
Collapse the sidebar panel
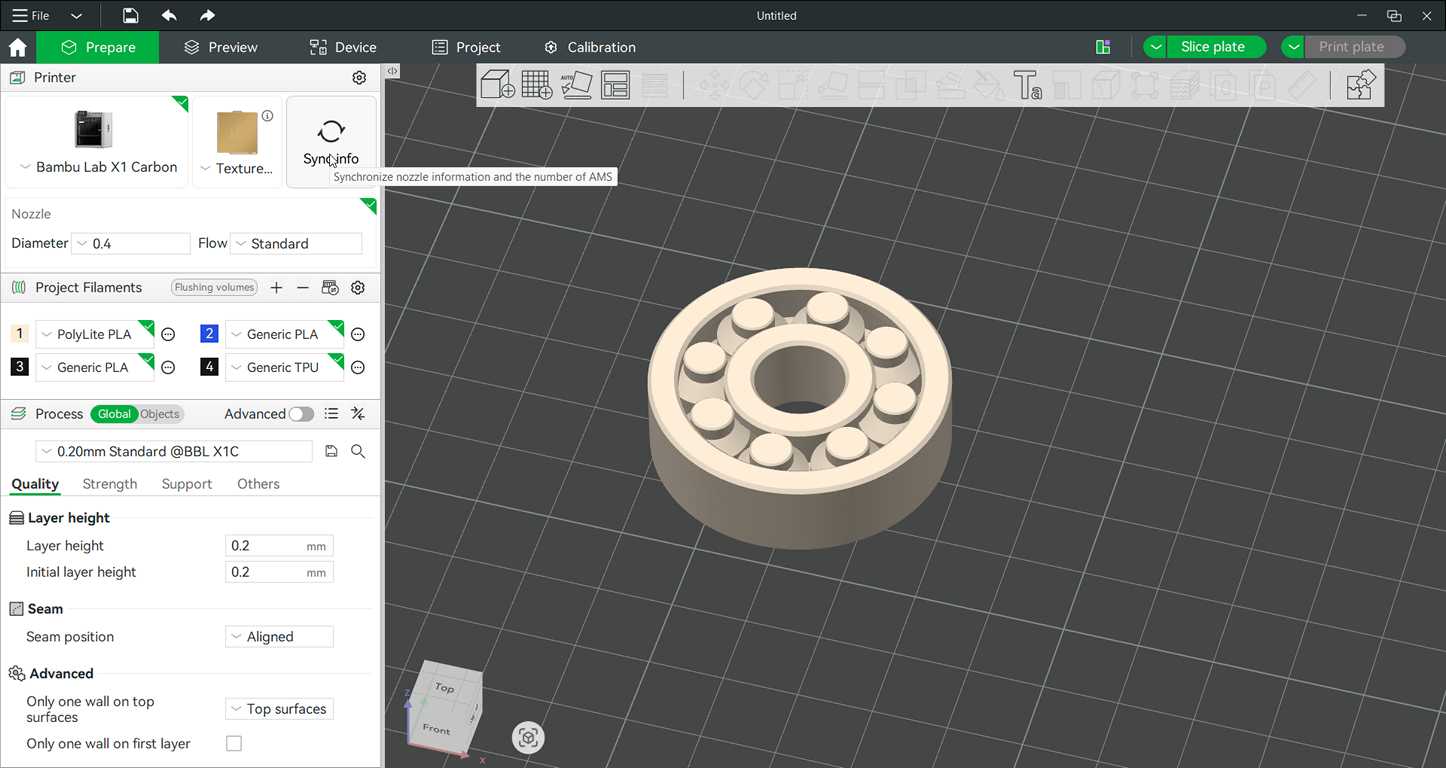[393, 71]
